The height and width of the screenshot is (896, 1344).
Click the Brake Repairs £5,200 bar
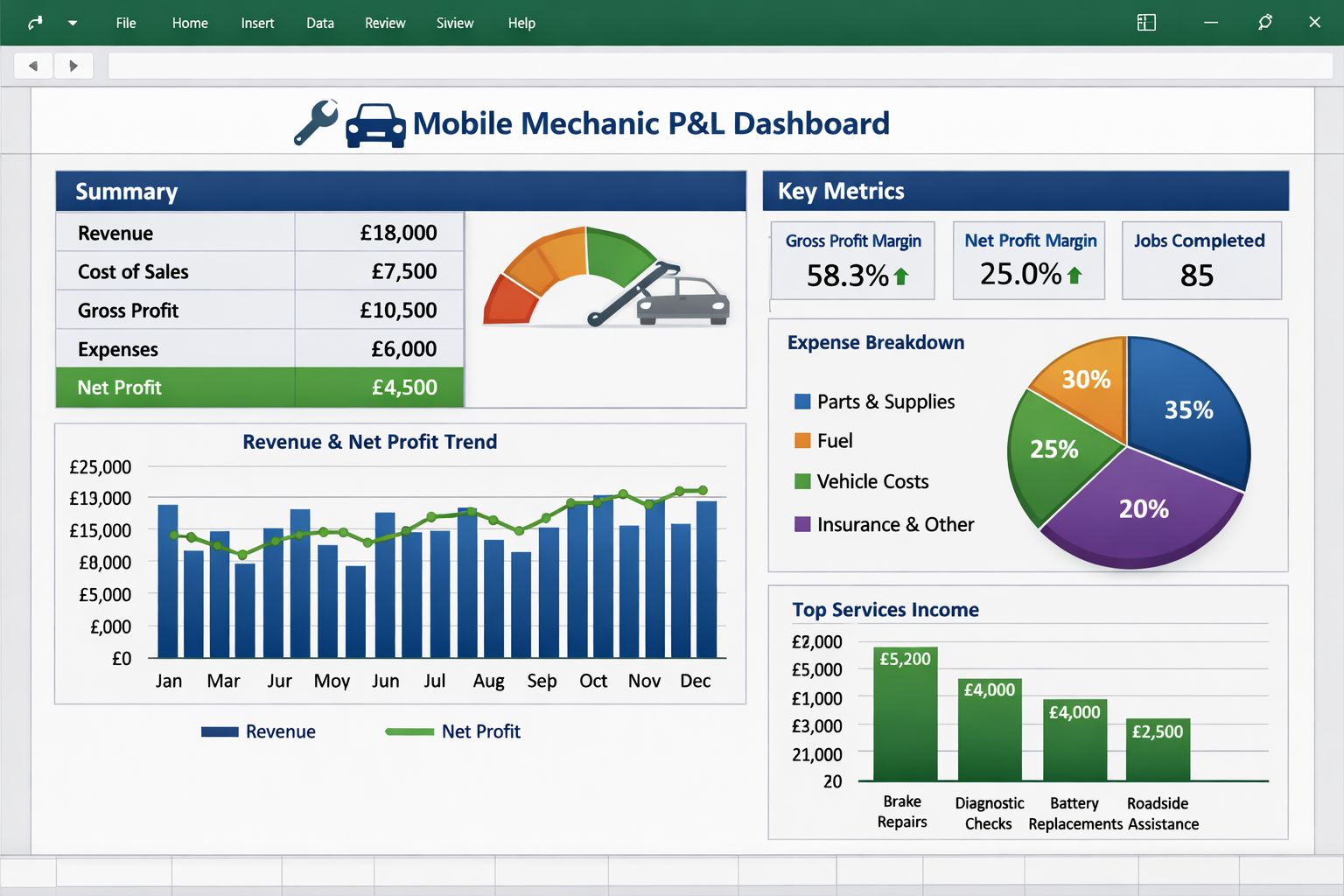(906, 714)
